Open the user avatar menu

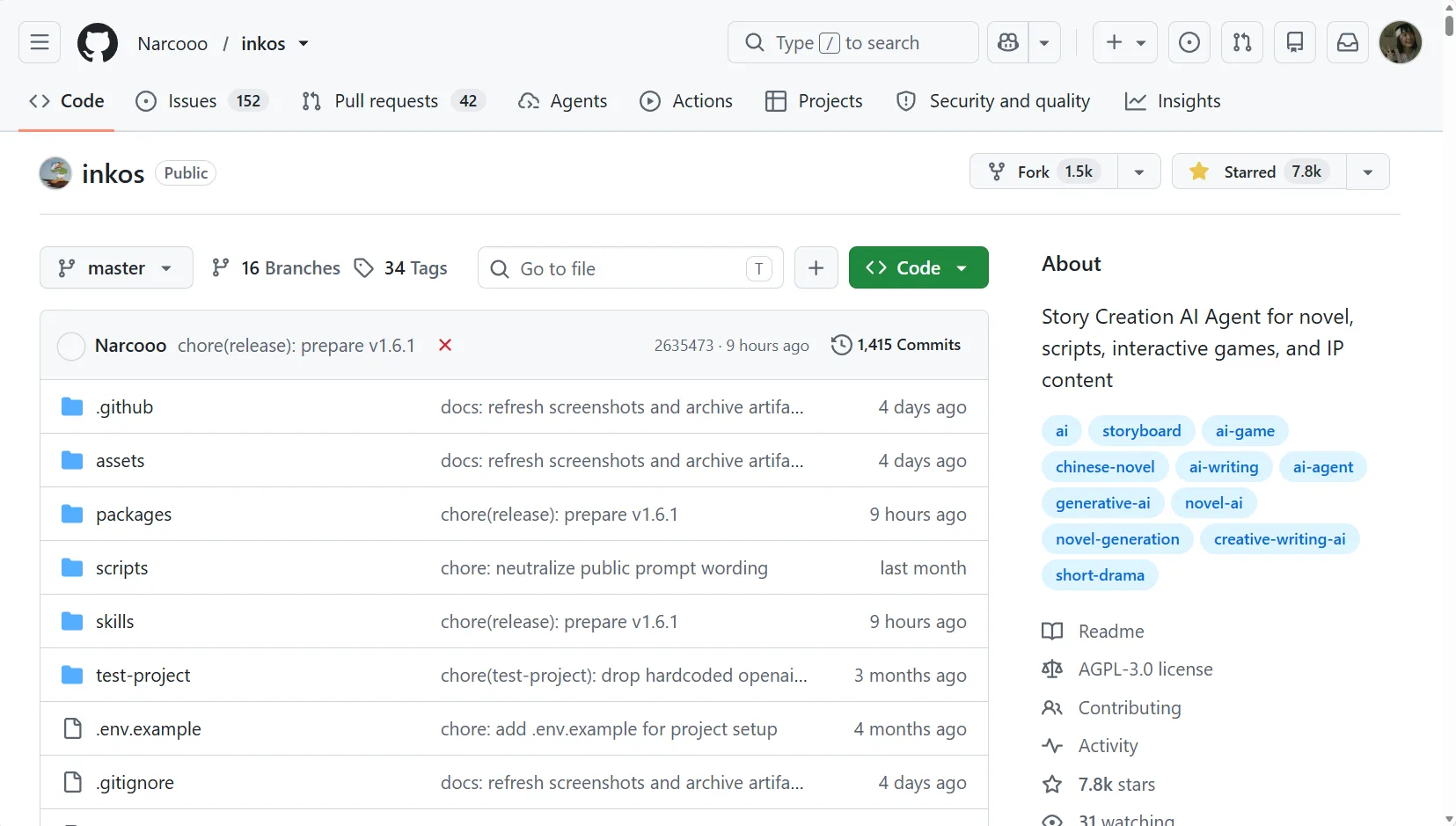tap(1401, 42)
